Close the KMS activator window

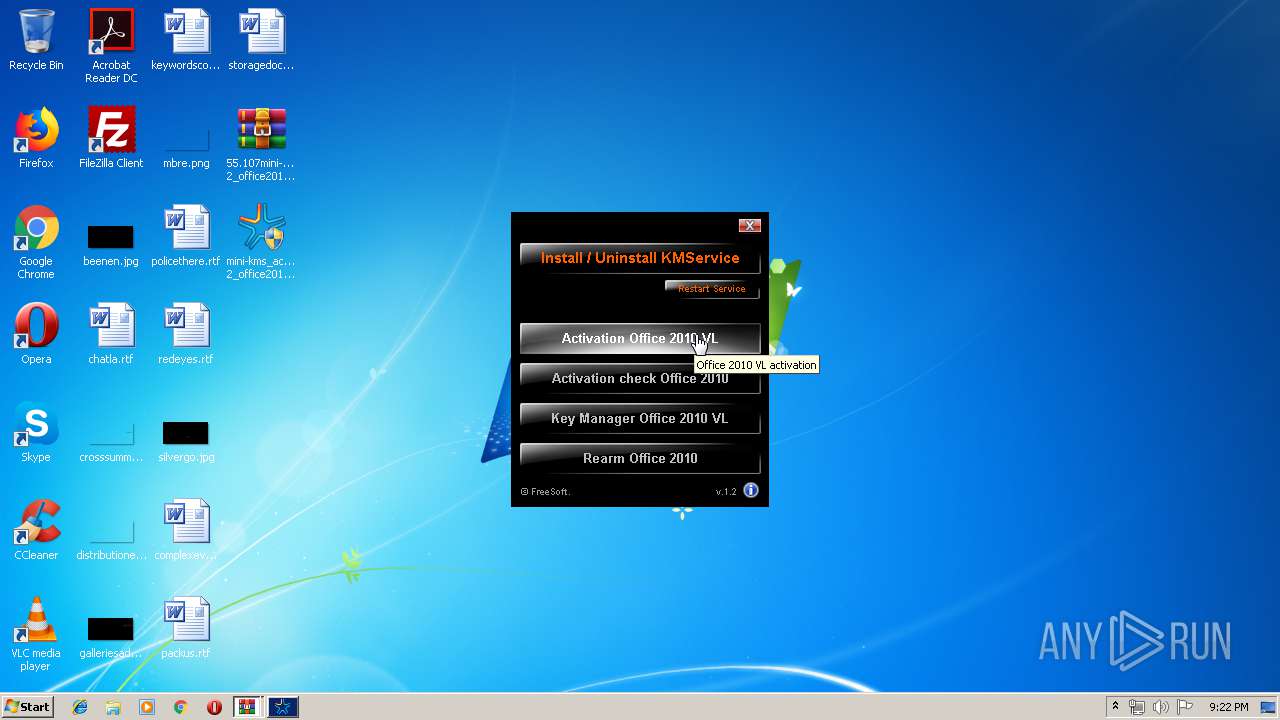coord(750,225)
